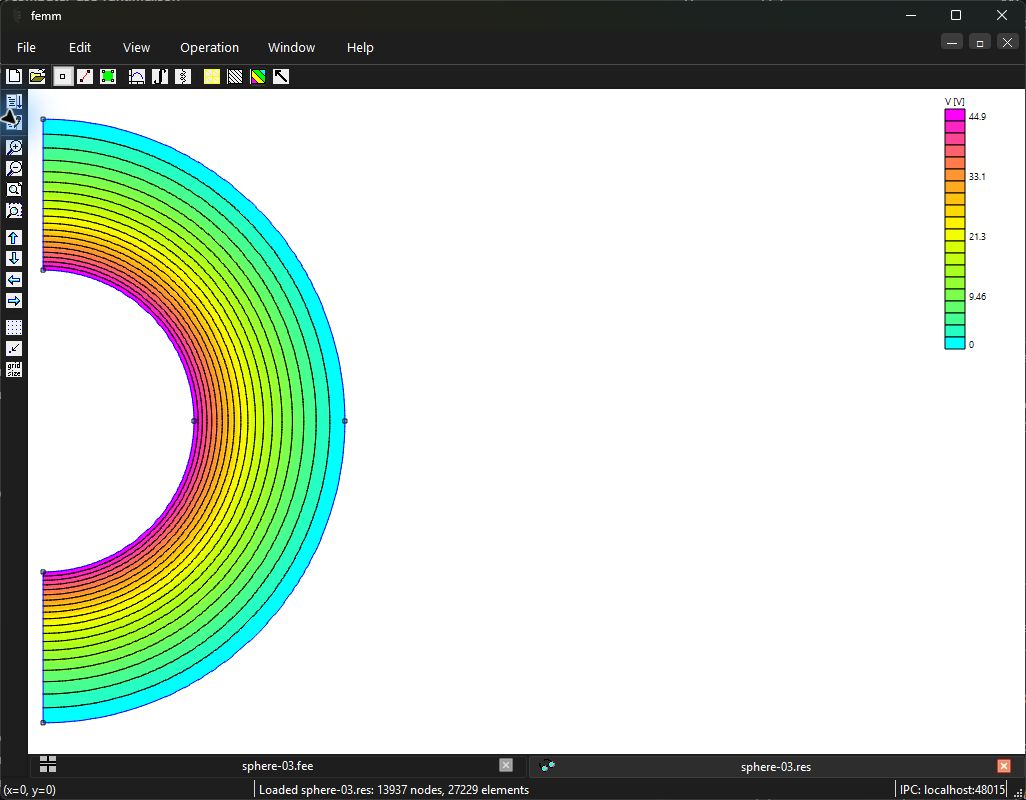Close the sphere-03.fee tab
The width and height of the screenshot is (1026, 800).
click(x=506, y=765)
